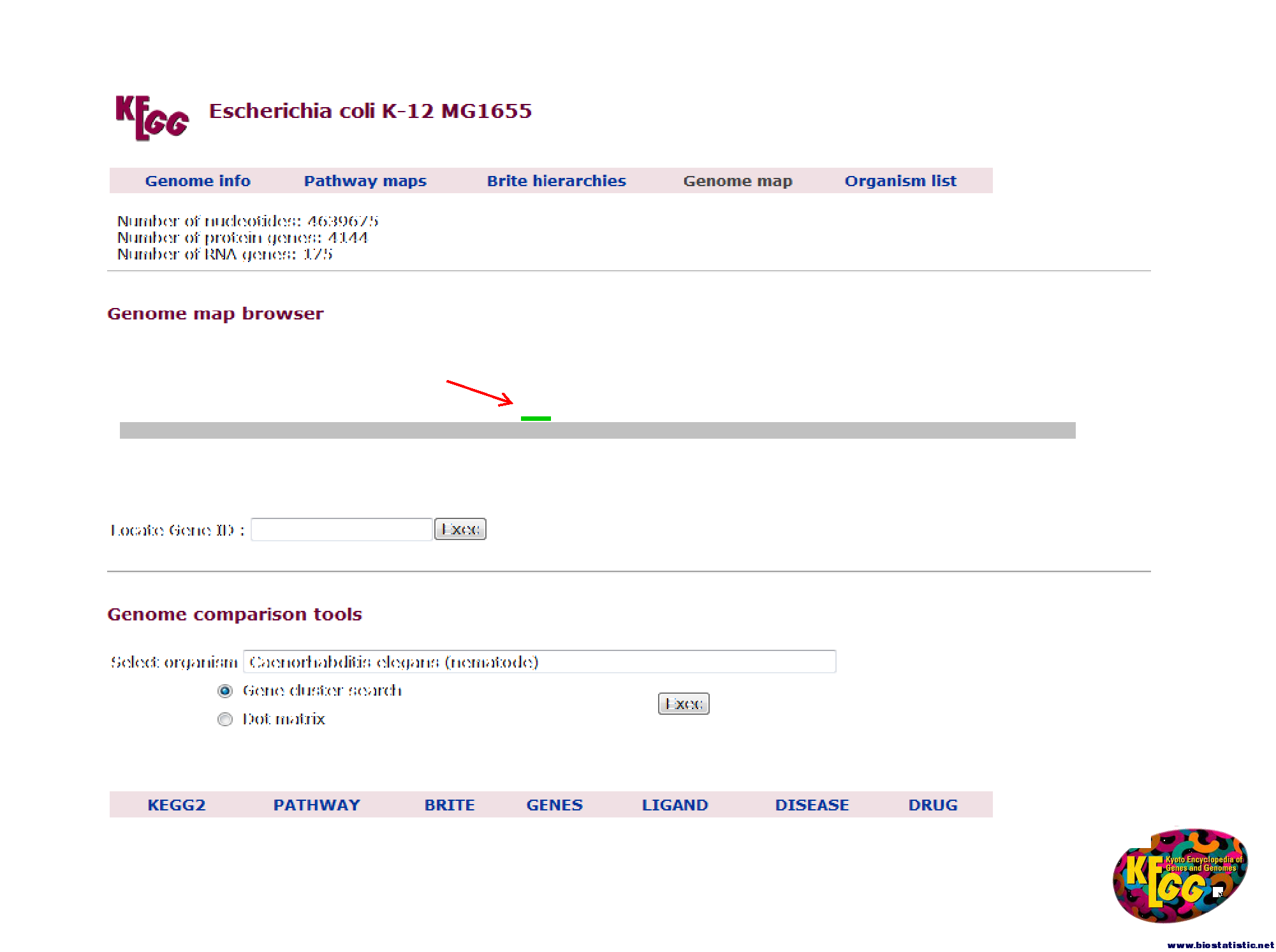Click the Genome comparison tools heading
Image resolution: width=1276 pixels, height=952 pixels.
pos(235,615)
